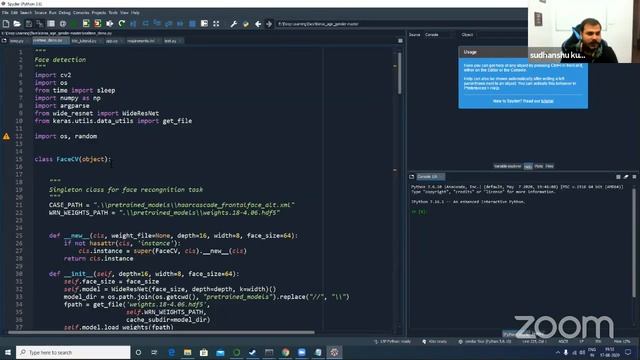Open the File menu

coord(5,13)
